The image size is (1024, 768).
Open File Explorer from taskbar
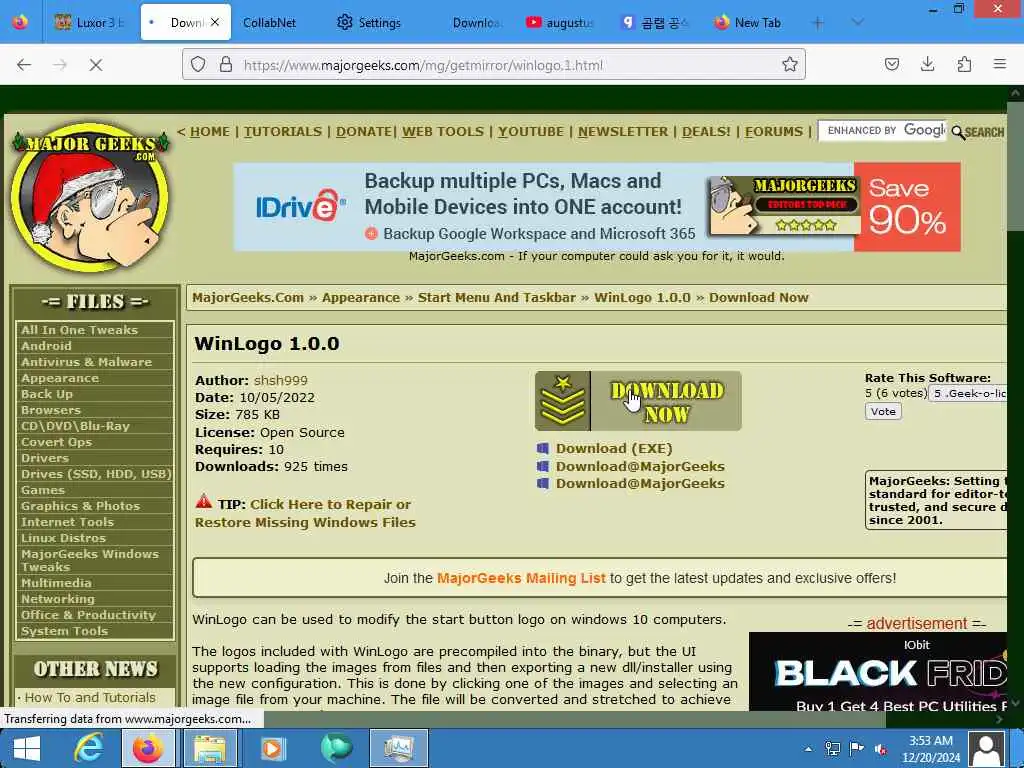[210, 748]
